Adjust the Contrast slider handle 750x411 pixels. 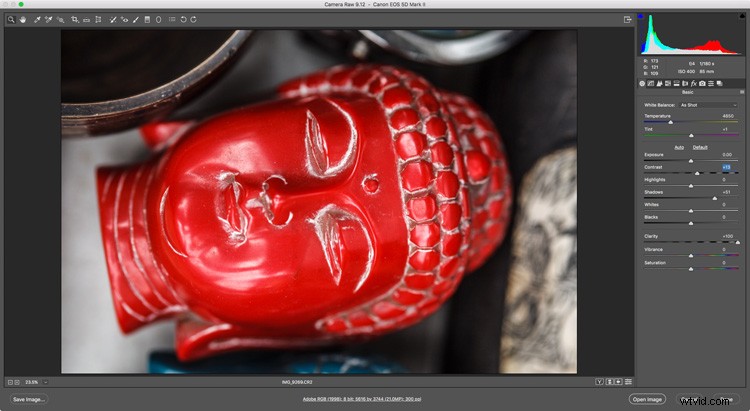697,173
